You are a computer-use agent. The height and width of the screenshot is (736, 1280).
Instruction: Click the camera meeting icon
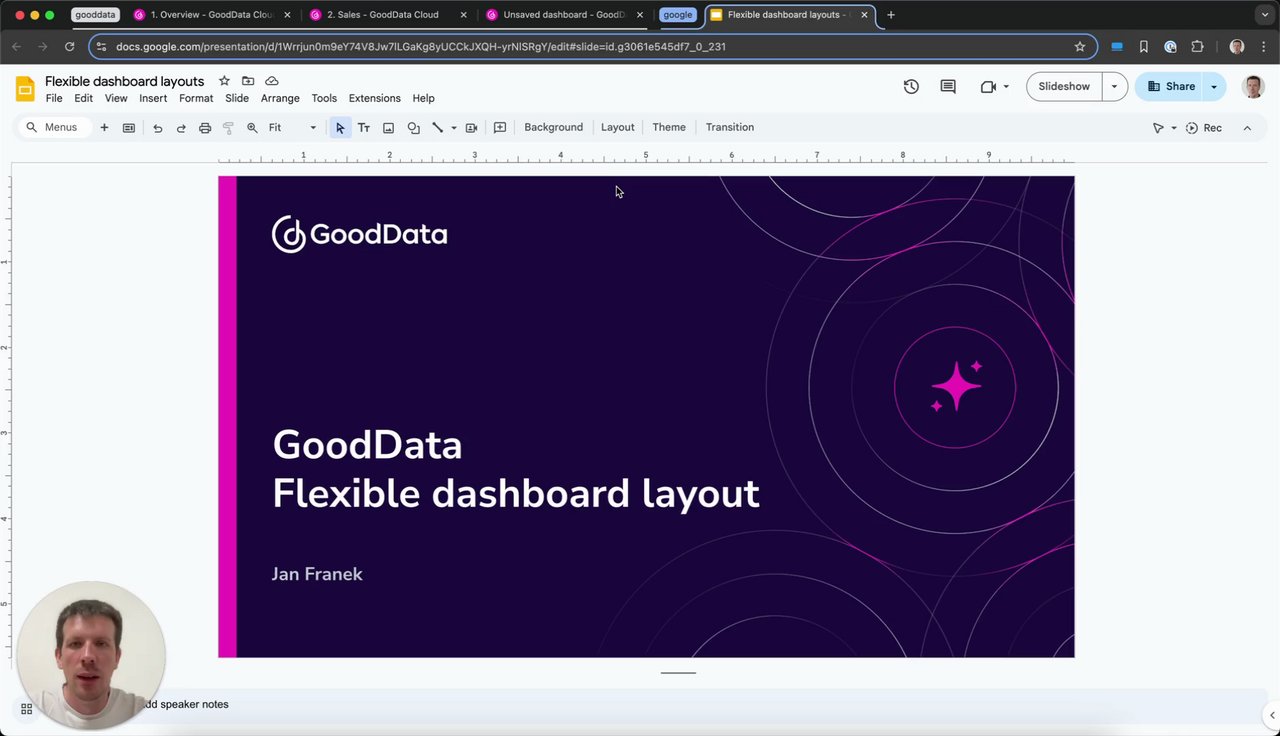988,87
